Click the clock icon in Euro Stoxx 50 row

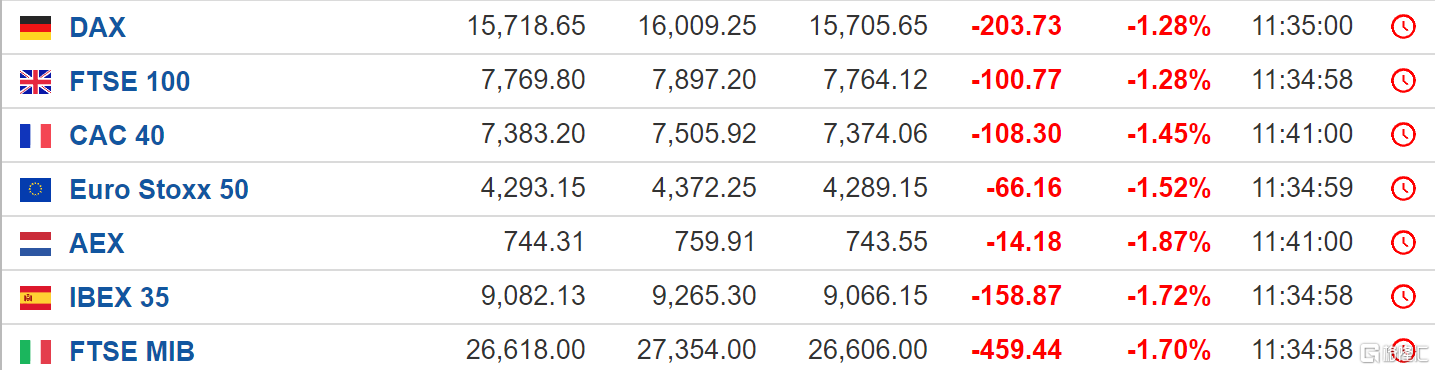coord(1403,190)
